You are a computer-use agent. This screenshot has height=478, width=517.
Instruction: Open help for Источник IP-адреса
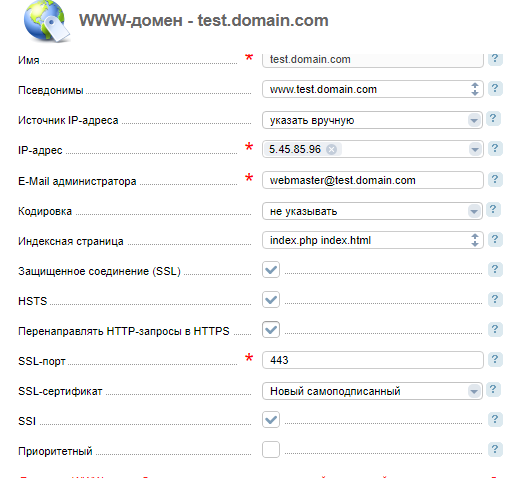click(x=493, y=119)
